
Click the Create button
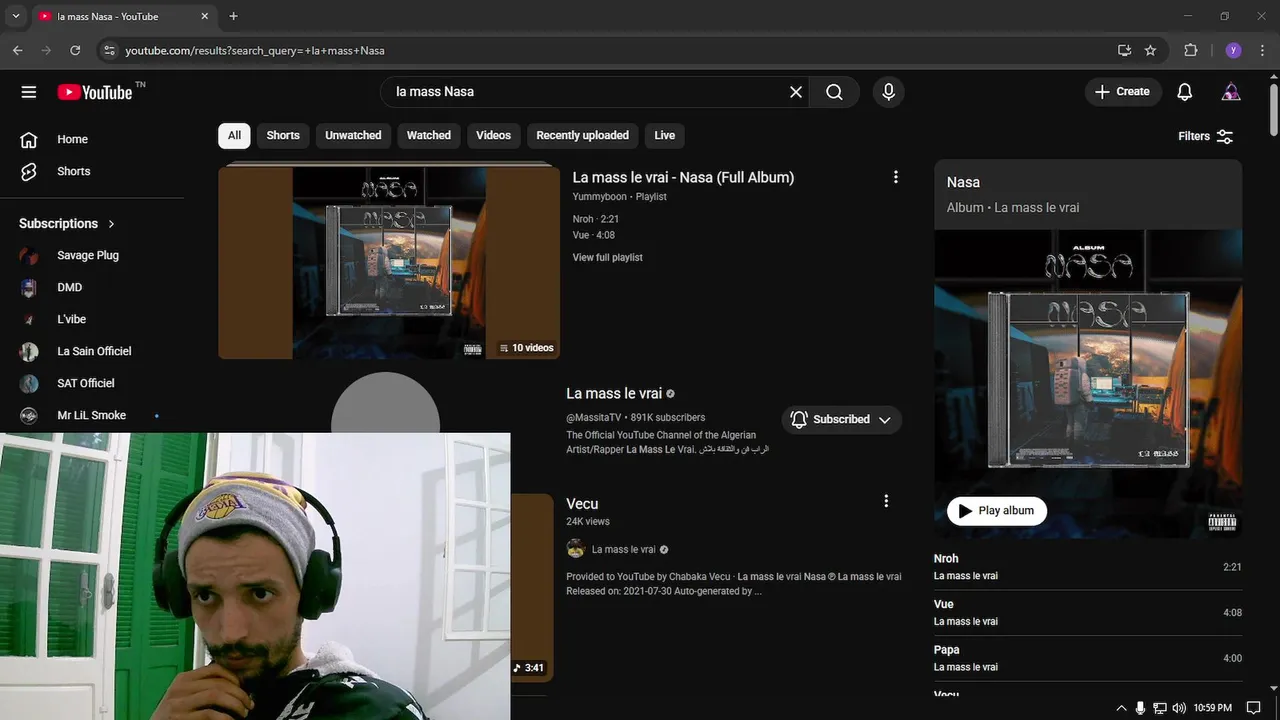coord(1123,92)
